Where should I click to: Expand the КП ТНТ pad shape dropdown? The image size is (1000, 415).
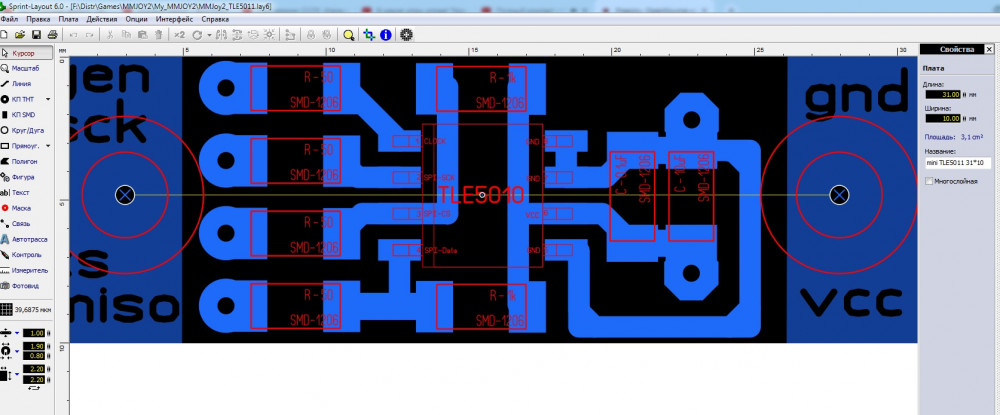[x=48, y=99]
